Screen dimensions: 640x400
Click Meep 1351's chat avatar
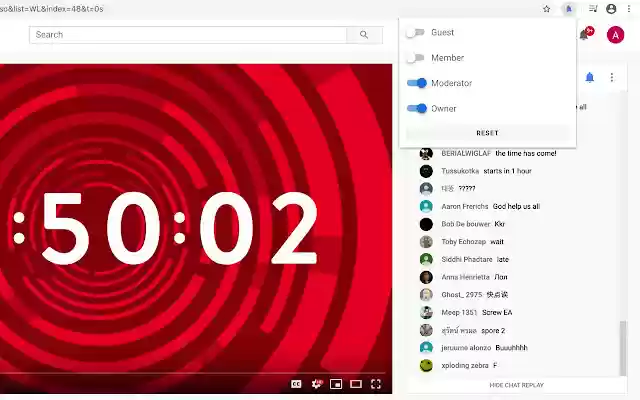pyautogui.click(x=426, y=312)
